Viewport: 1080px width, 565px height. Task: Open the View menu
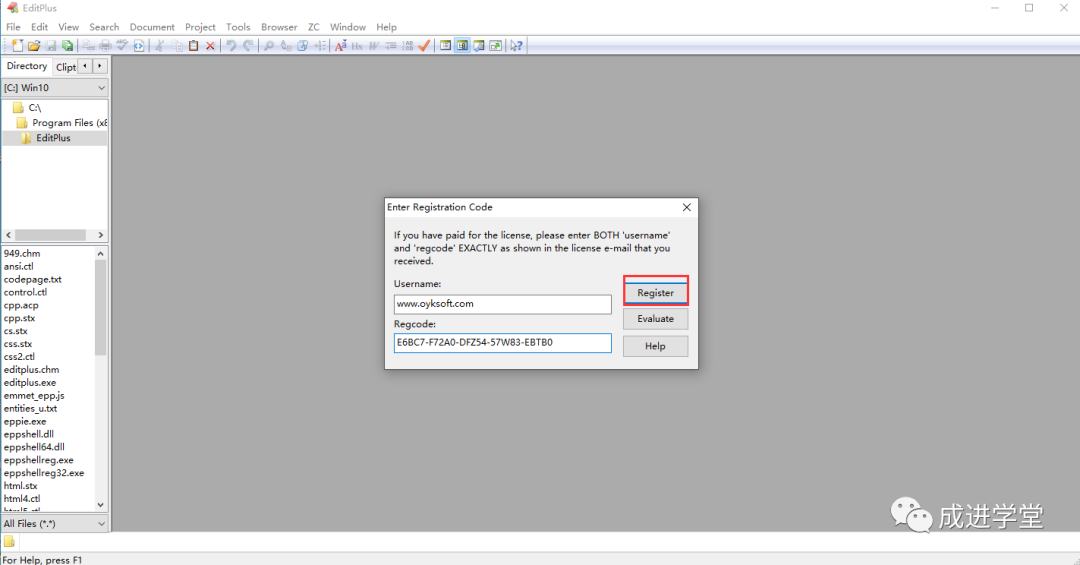pos(68,27)
